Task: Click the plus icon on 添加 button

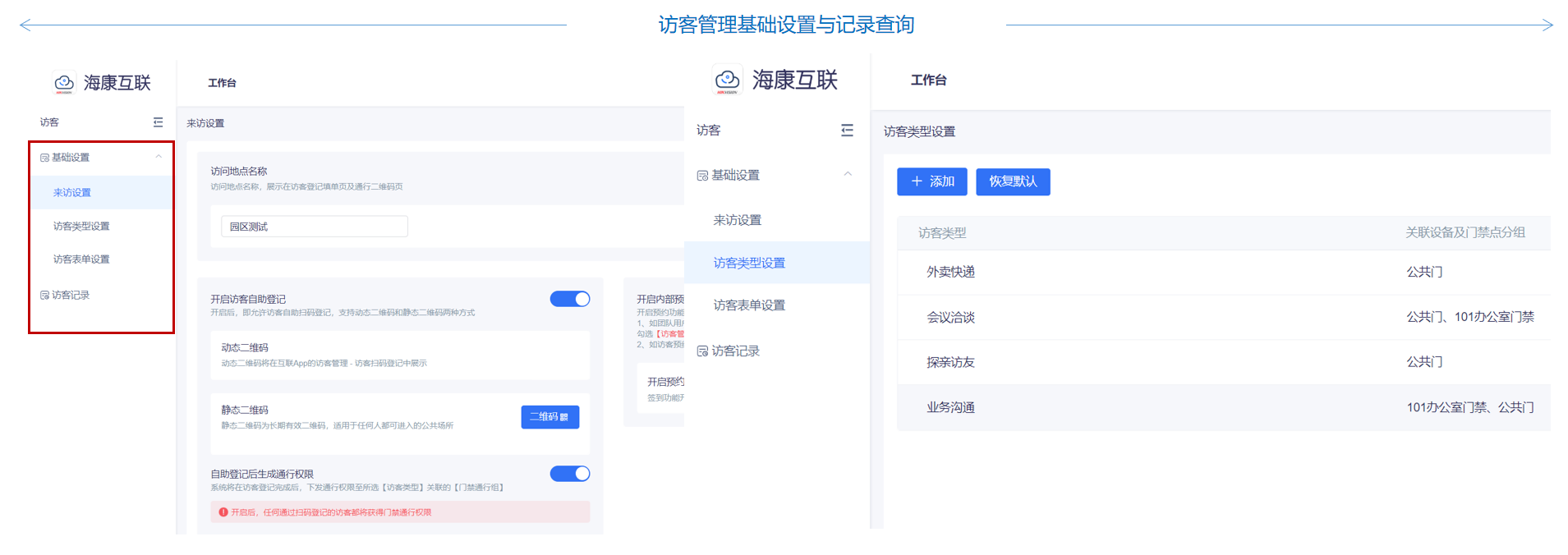Action: click(917, 181)
